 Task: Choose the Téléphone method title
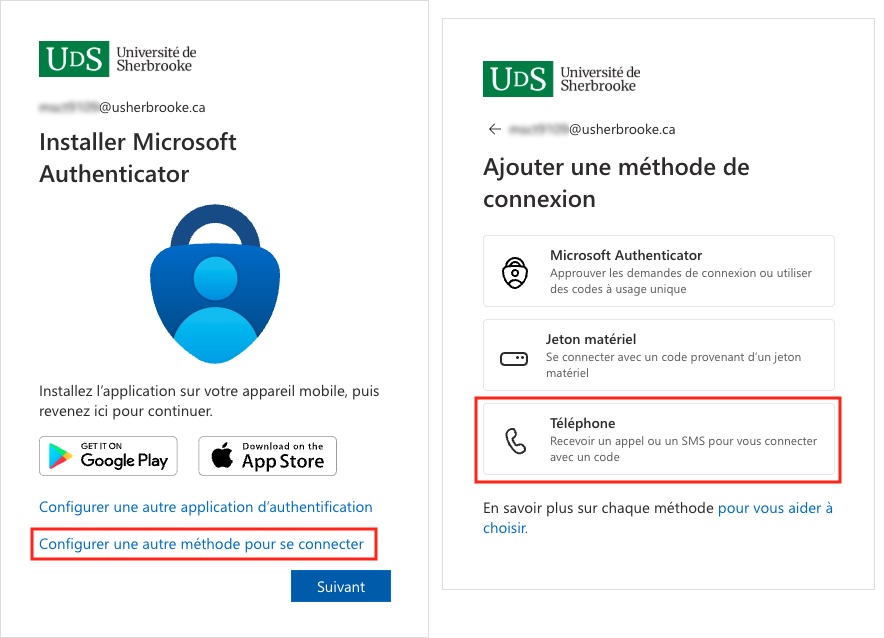coord(582,423)
